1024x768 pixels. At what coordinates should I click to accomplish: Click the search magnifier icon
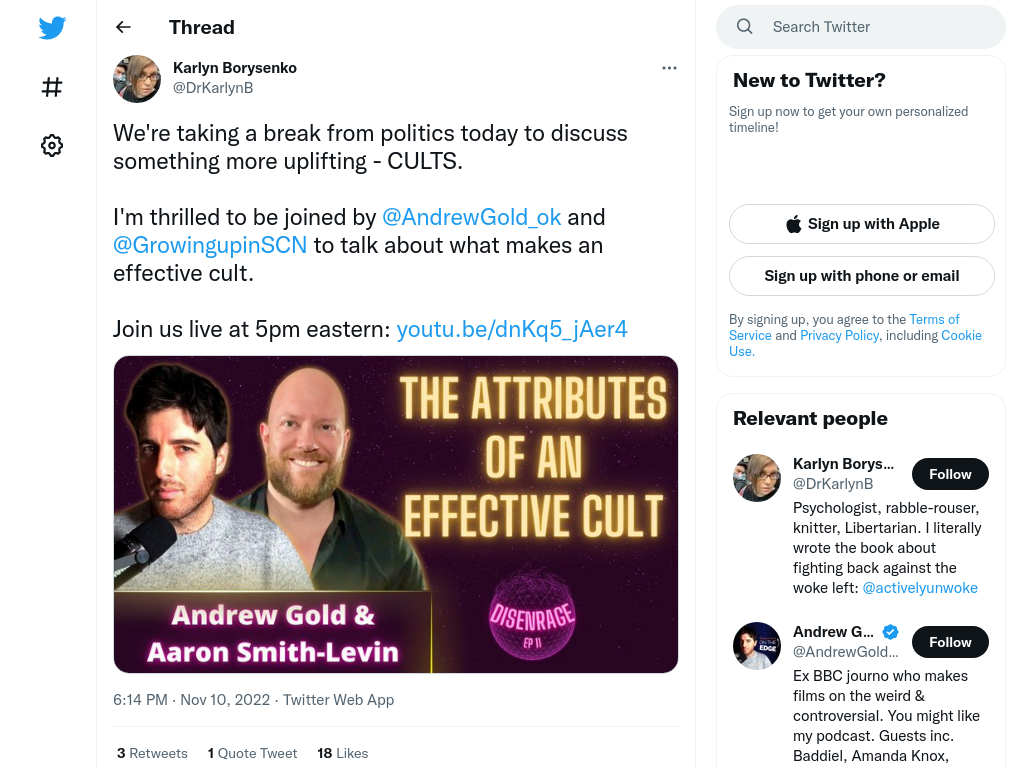pyautogui.click(x=744, y=27)
